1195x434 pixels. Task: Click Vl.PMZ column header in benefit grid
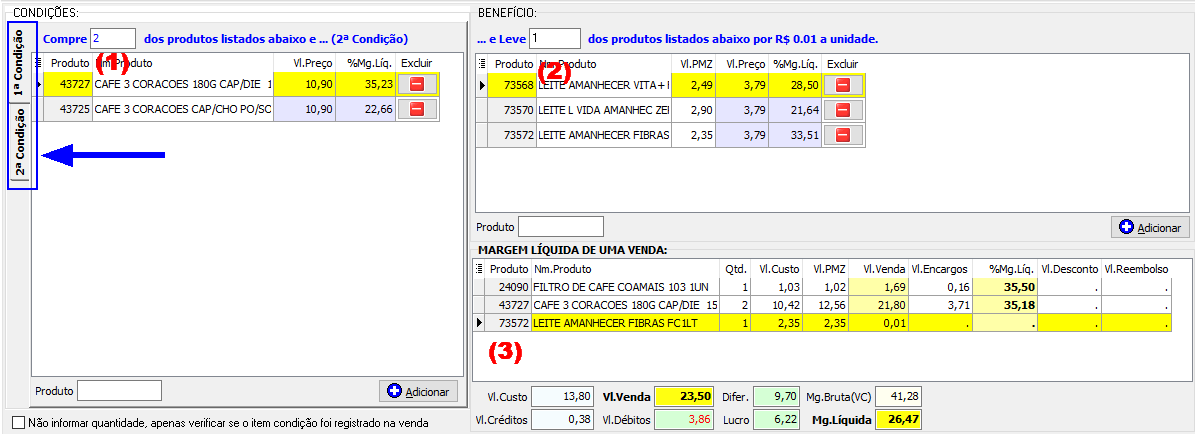click(696, 64)
